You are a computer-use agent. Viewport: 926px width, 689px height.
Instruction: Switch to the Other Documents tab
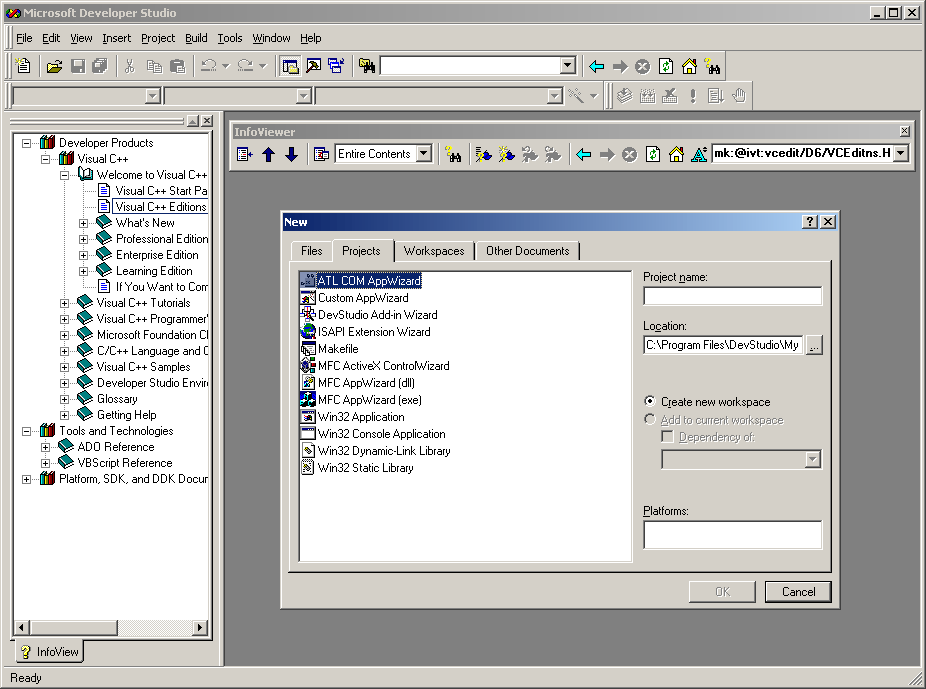coord(527,251)
